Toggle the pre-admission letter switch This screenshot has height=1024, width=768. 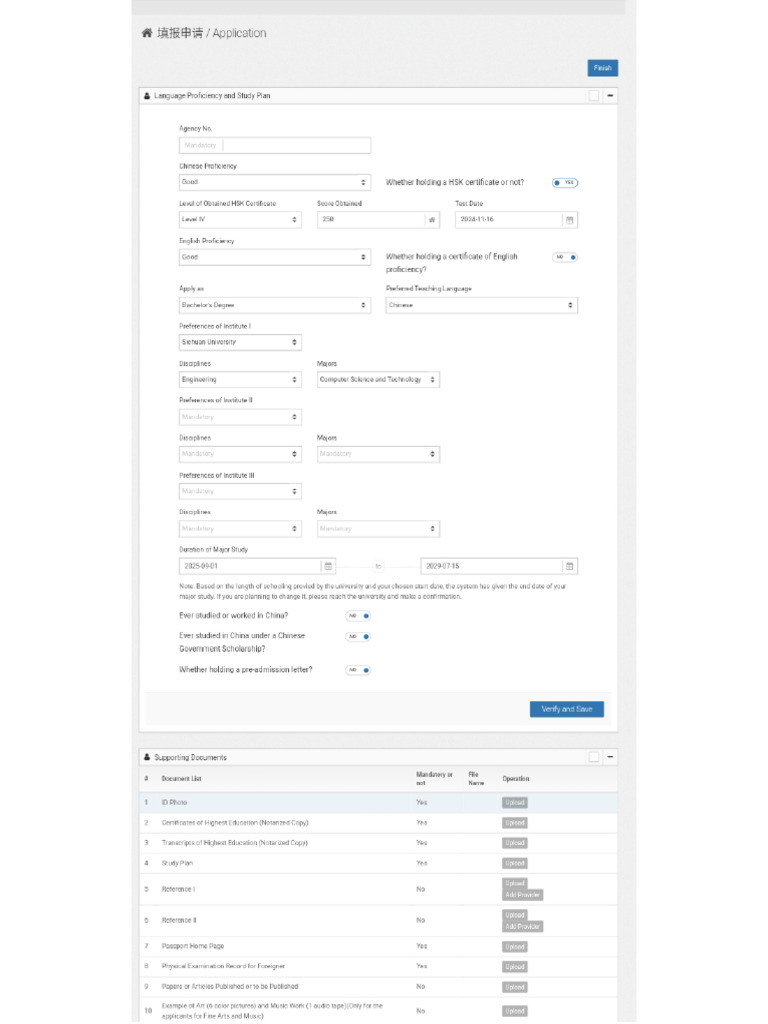(358, 670)
